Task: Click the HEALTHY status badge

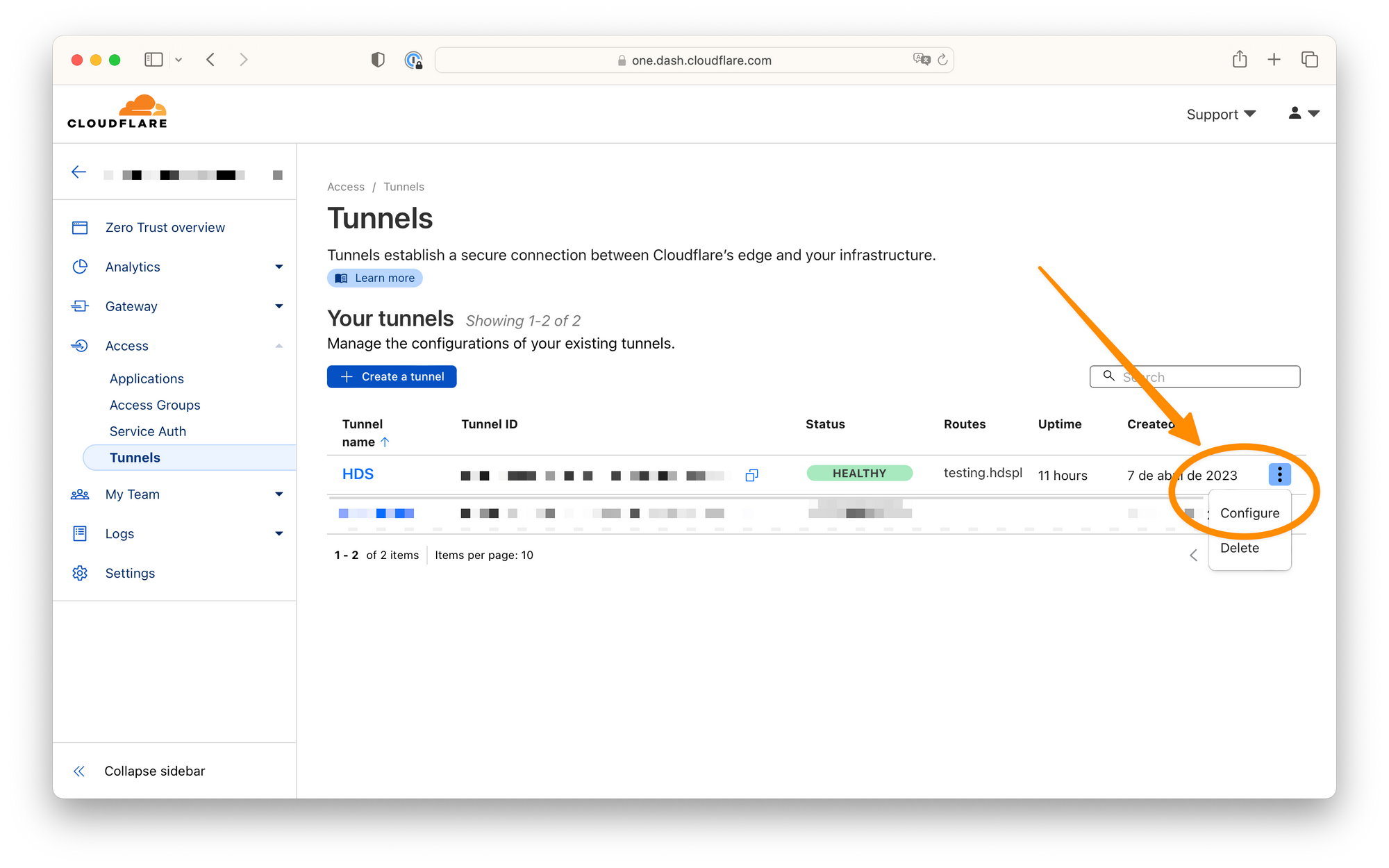Action: click(859, 474)
